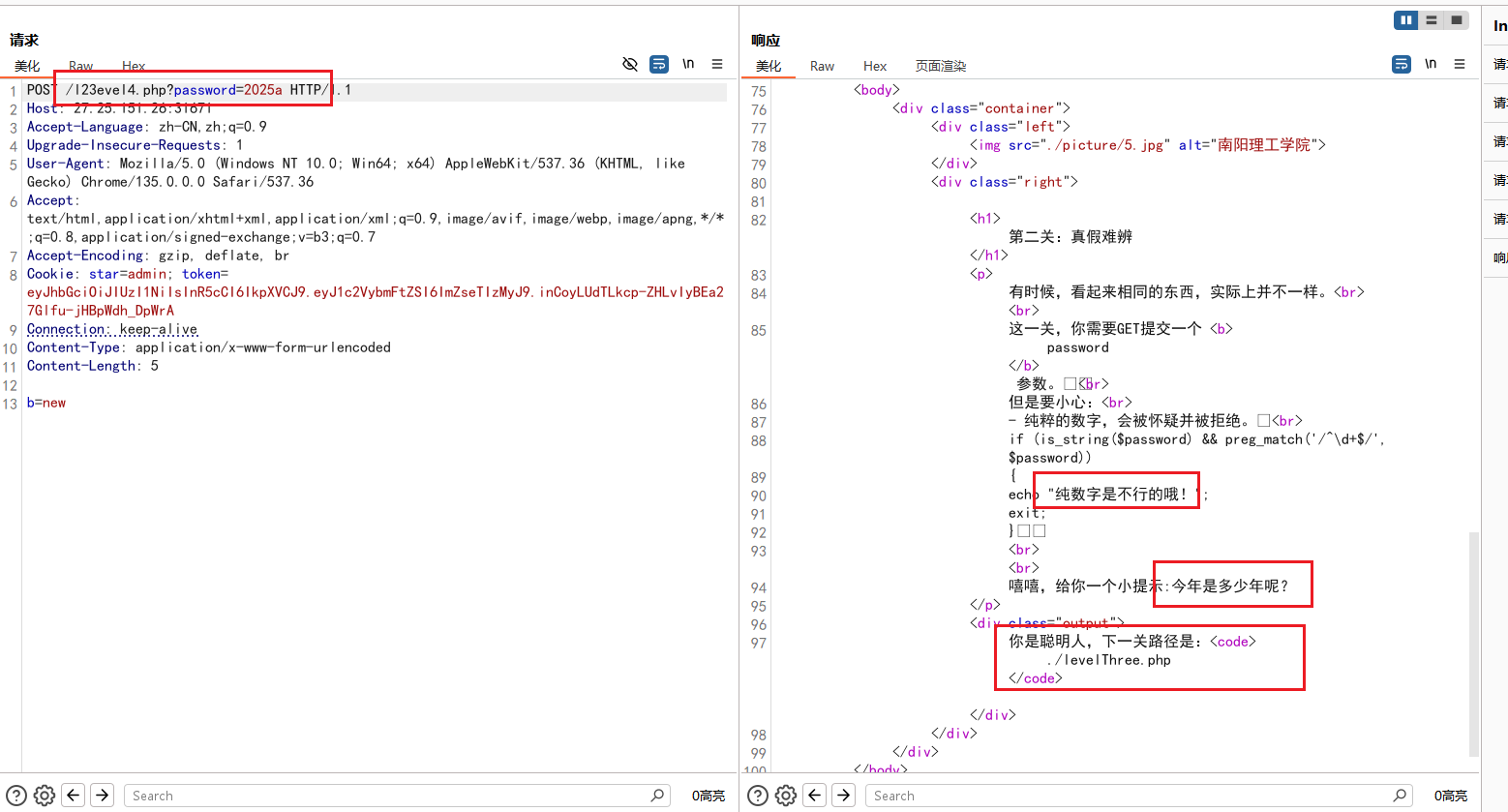Click '0高亮' count under request panel
Image resolution: width=1508 pixels, height=812 pixels.
[709, 796]
